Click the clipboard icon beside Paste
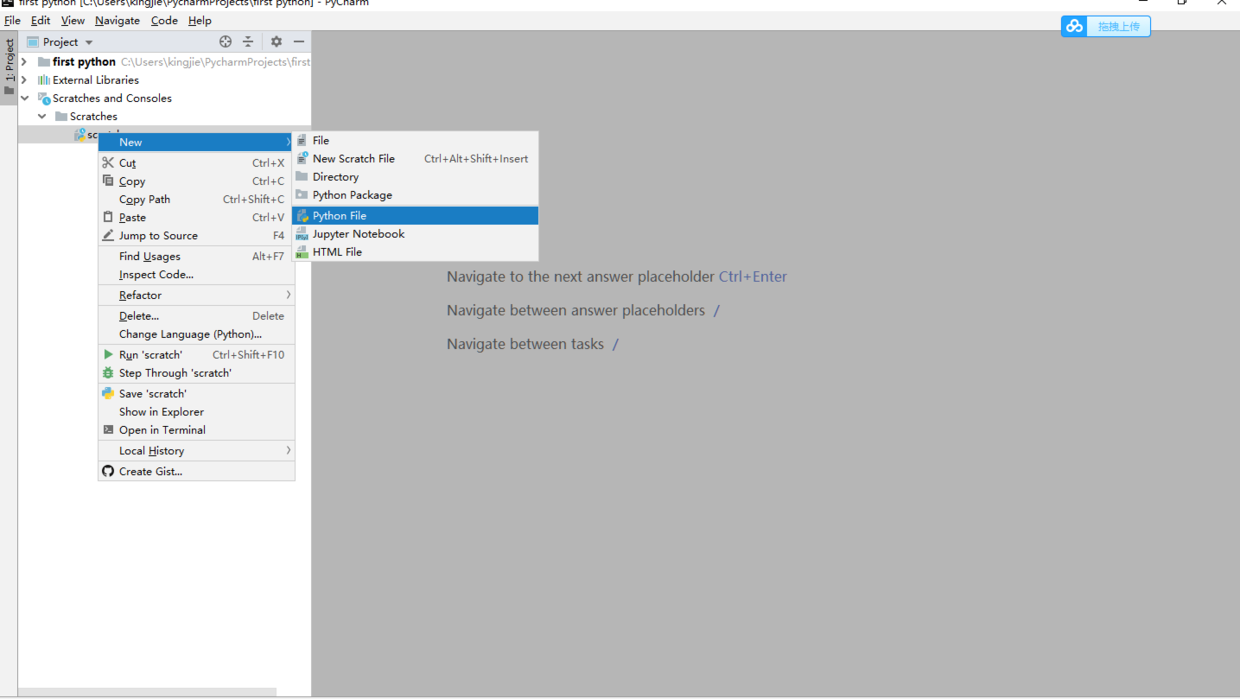This screenshot has width=1240, height=699. tap(108, 217)
